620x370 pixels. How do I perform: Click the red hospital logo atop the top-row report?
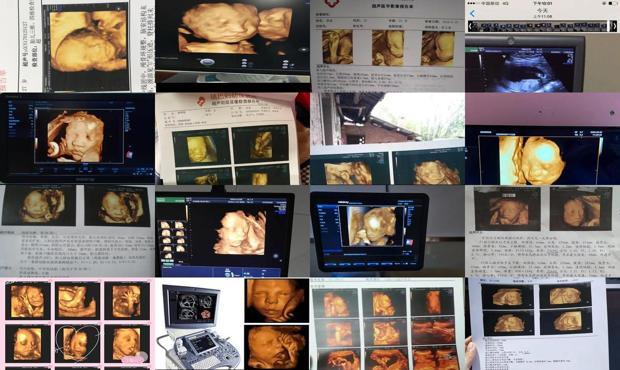(332, 3)
